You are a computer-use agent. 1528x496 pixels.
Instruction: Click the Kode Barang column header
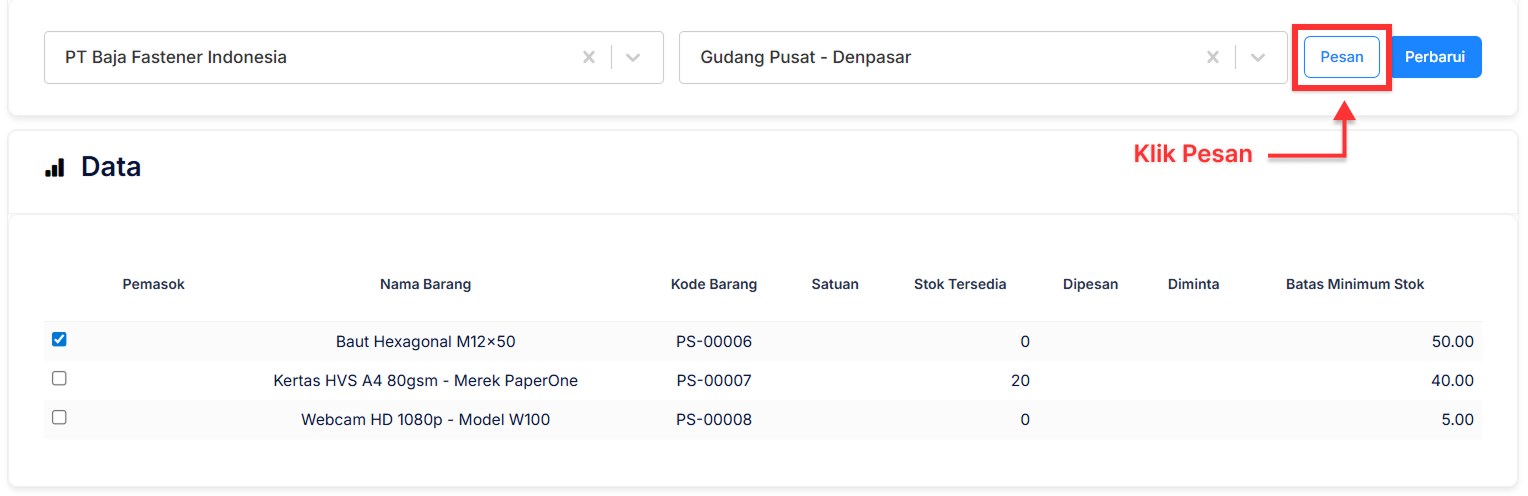[x=713, y=284]
